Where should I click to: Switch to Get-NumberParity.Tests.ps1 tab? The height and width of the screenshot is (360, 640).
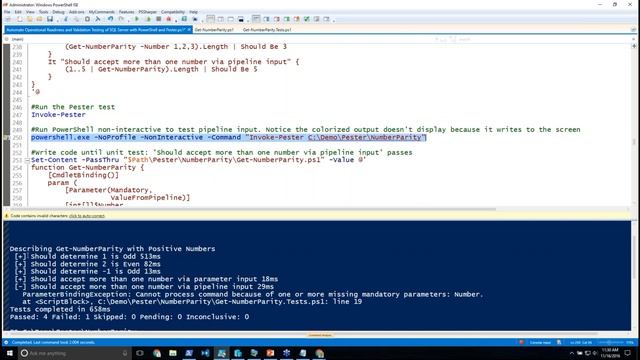coord(267,30)
